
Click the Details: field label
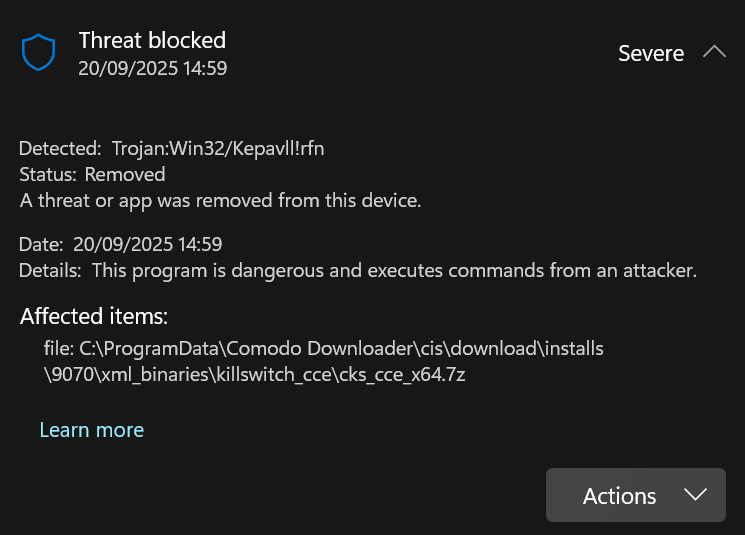click(52, 270)
